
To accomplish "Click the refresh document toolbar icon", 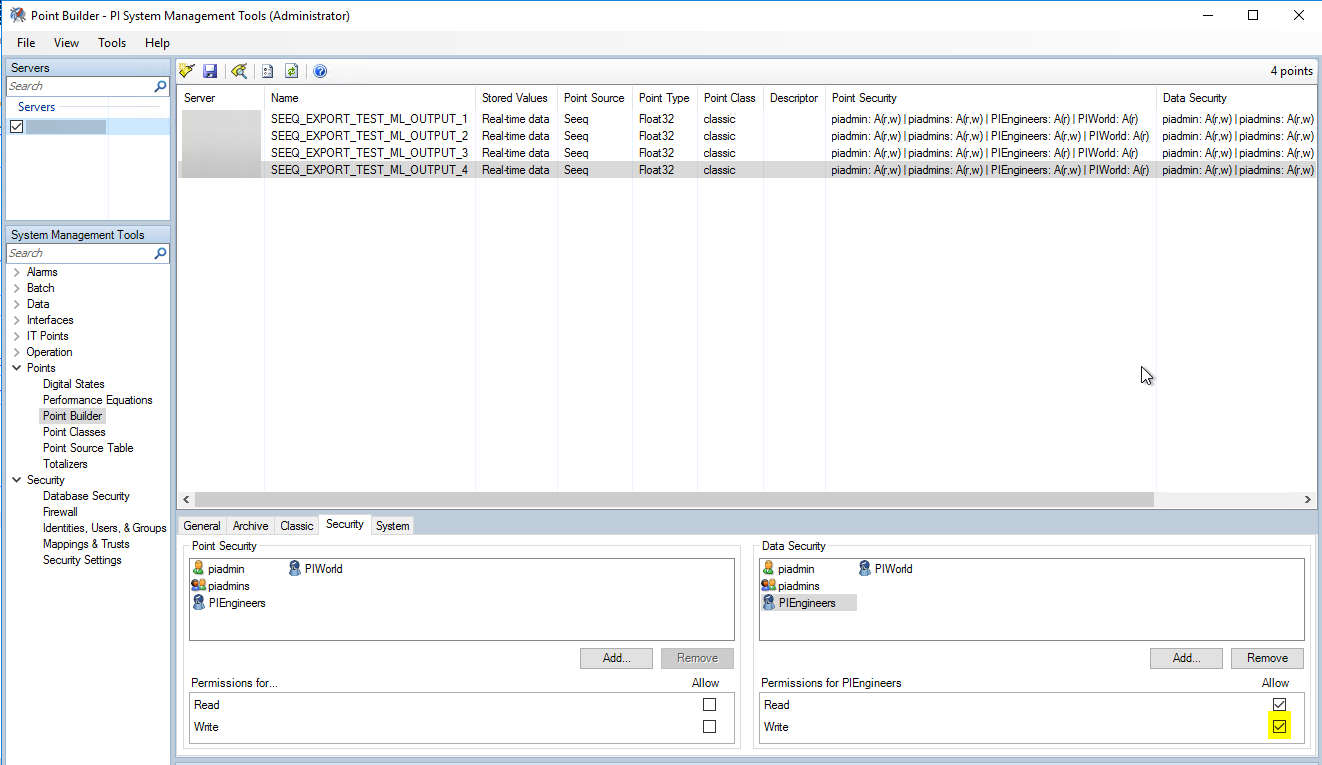I will click(x=292, y=71).
